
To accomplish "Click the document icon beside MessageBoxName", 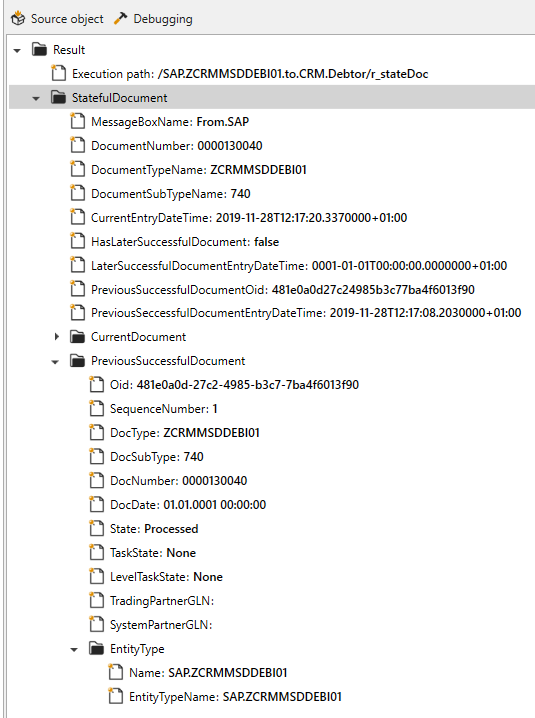I will [77, 121].
